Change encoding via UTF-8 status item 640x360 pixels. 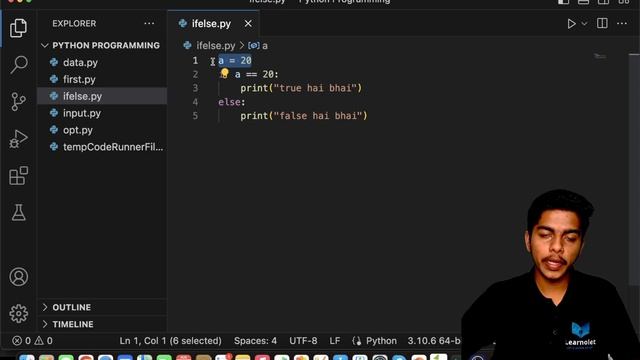pos(303,340)
